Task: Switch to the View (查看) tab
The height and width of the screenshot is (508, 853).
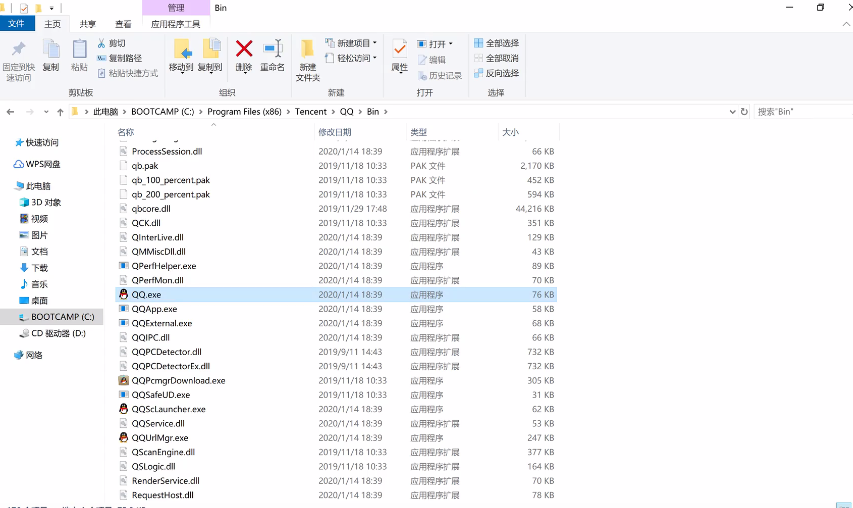Action: [123, 24]
